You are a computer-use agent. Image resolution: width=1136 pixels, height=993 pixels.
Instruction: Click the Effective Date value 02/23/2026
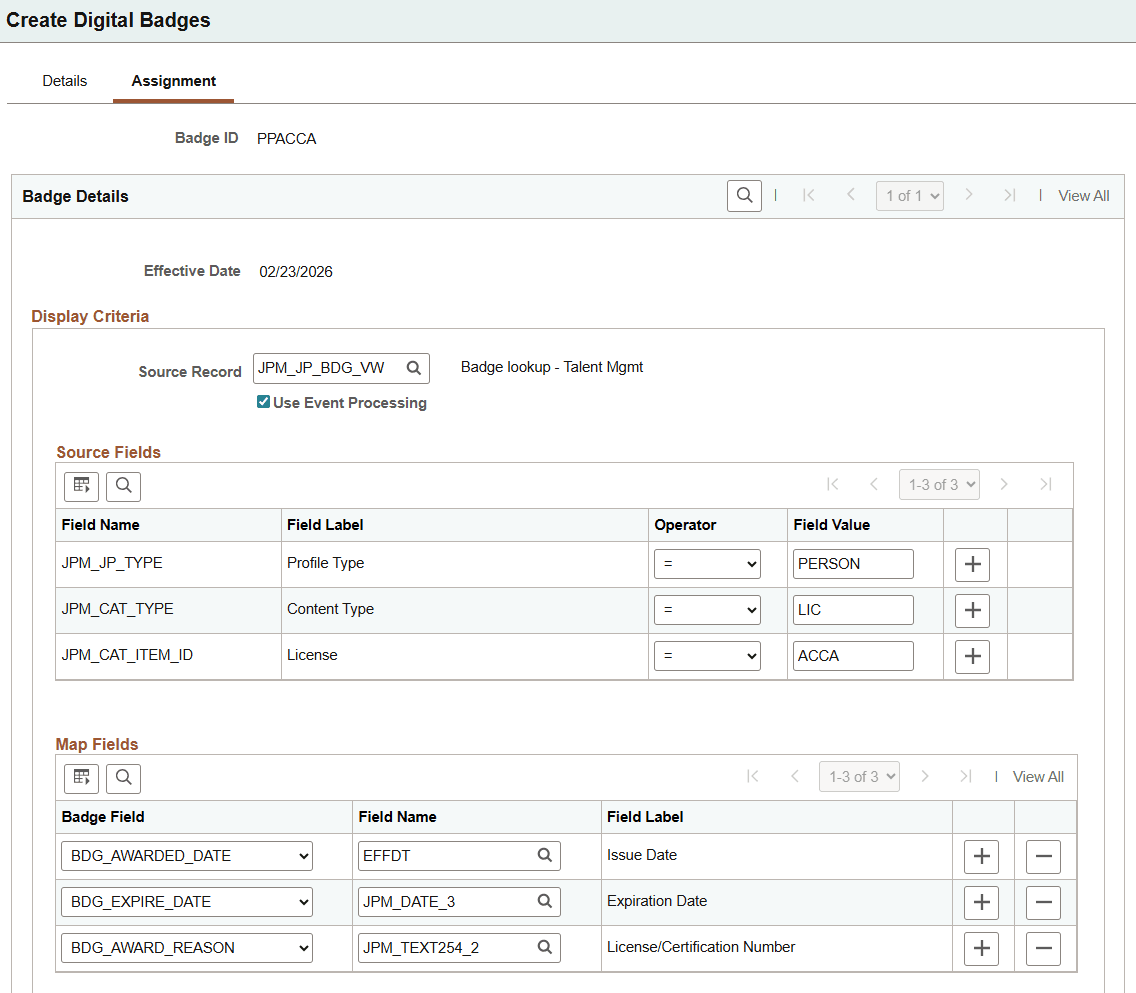click(x=296, y=272)
